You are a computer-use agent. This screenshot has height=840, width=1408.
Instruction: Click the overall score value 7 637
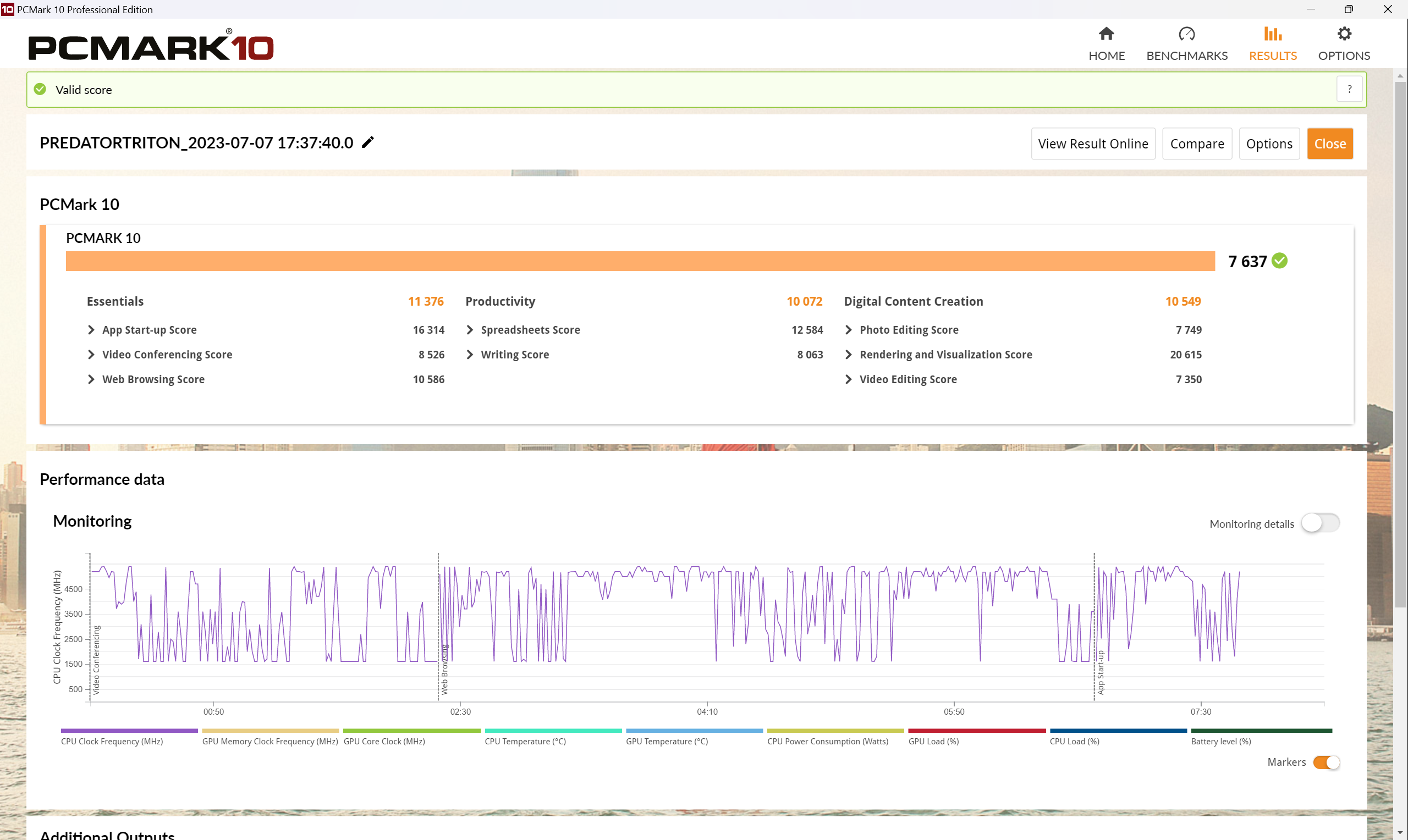tap(1247, 262)
